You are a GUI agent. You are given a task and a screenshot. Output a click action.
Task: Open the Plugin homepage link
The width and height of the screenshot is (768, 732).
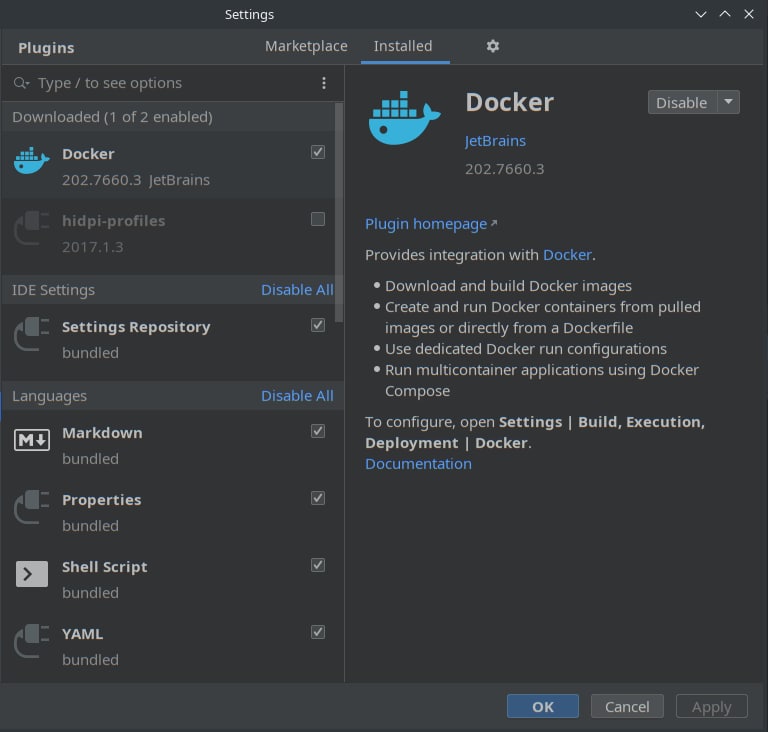point(426,224)
